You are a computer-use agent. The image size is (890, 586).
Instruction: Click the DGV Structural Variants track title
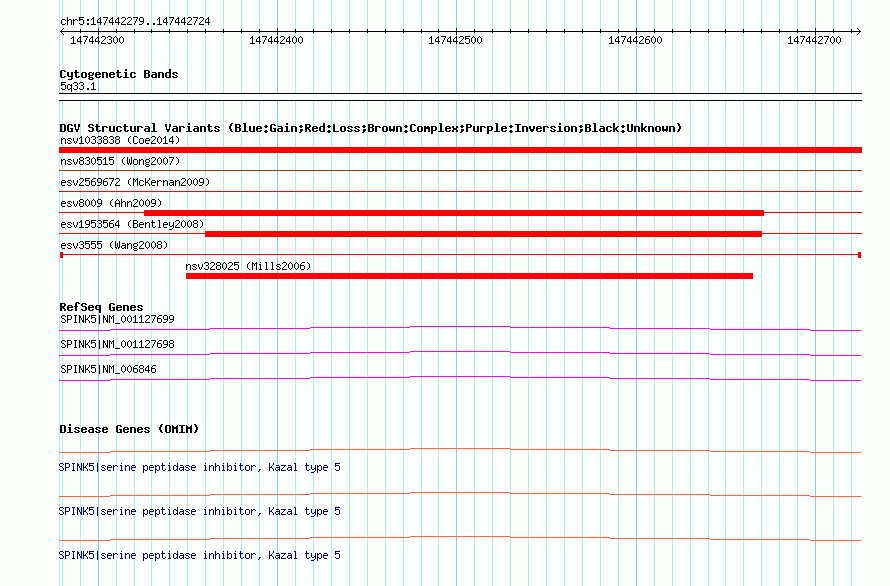coord(370,128)
